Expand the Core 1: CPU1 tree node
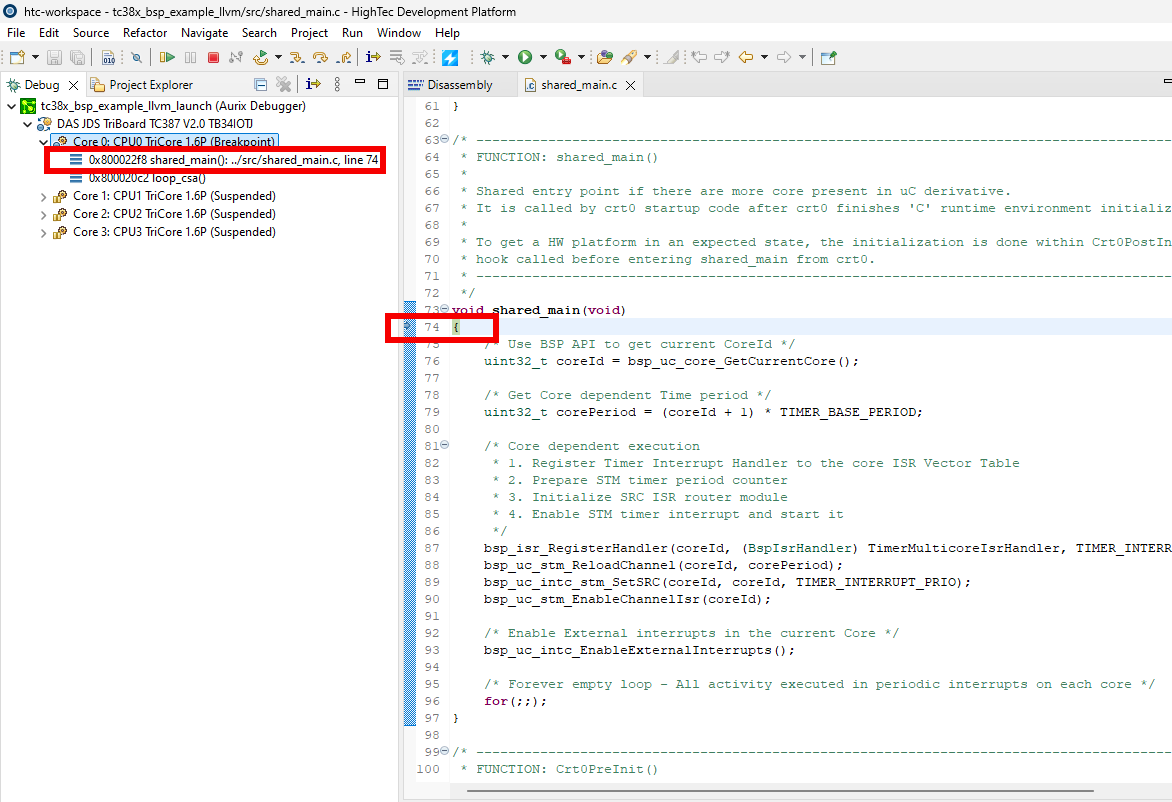This screenshot has width=1172, height=802. pos(43,196)
